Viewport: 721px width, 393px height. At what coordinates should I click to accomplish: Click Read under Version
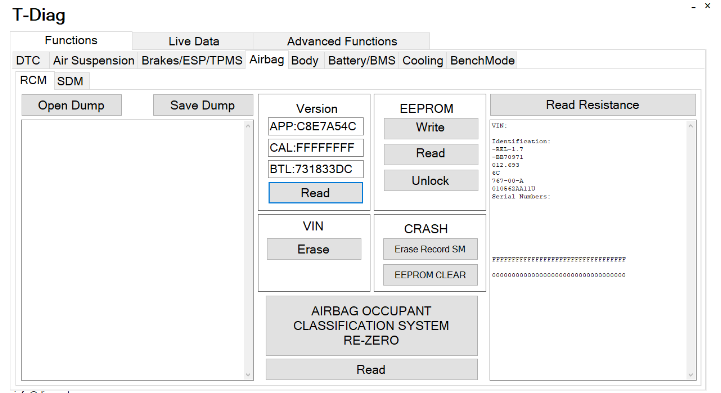coord(315,193)
